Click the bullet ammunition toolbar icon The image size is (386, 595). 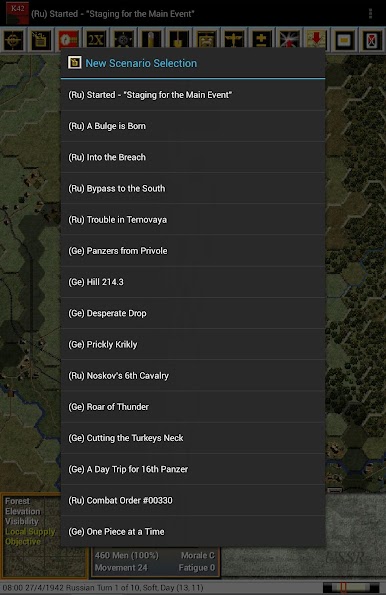[151, 40]
